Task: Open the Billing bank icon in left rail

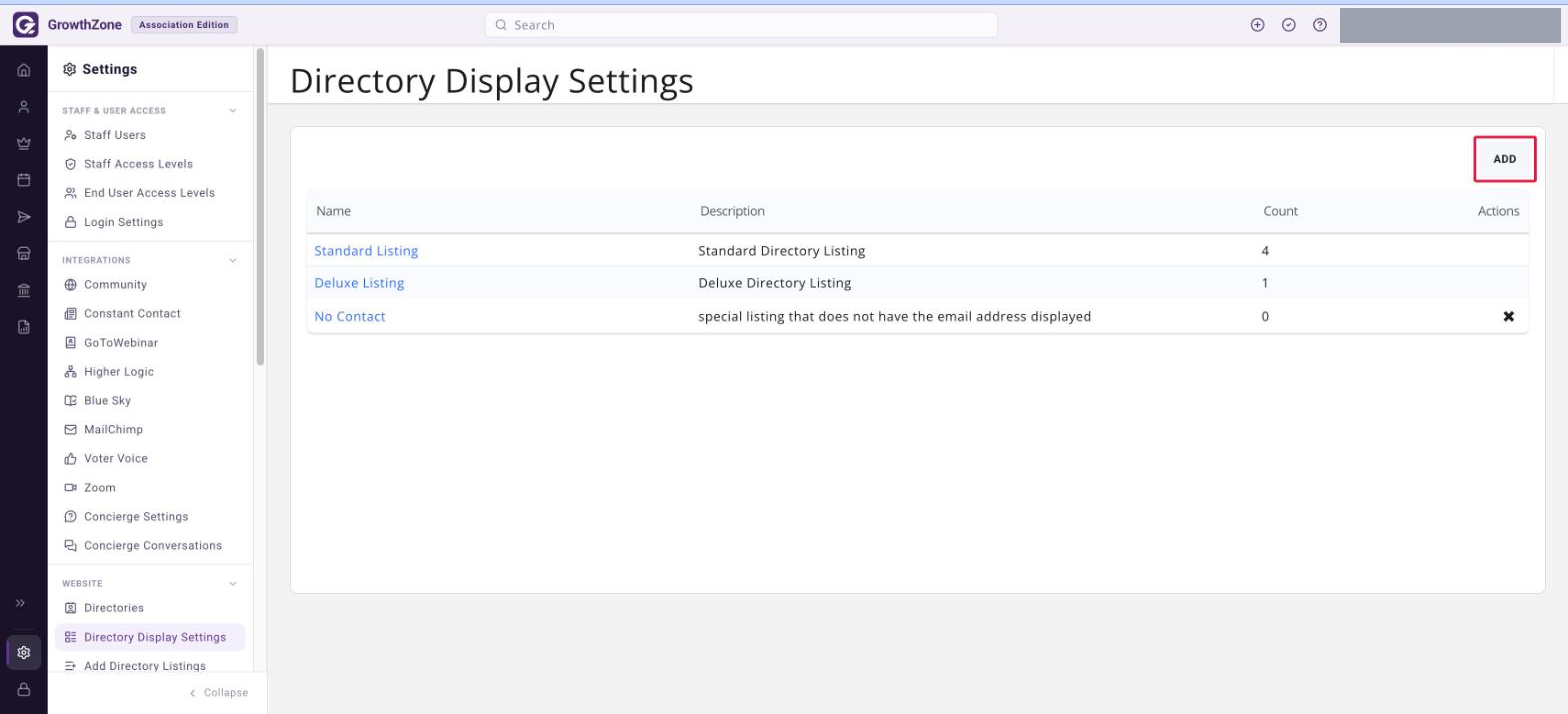Action: 24,290
